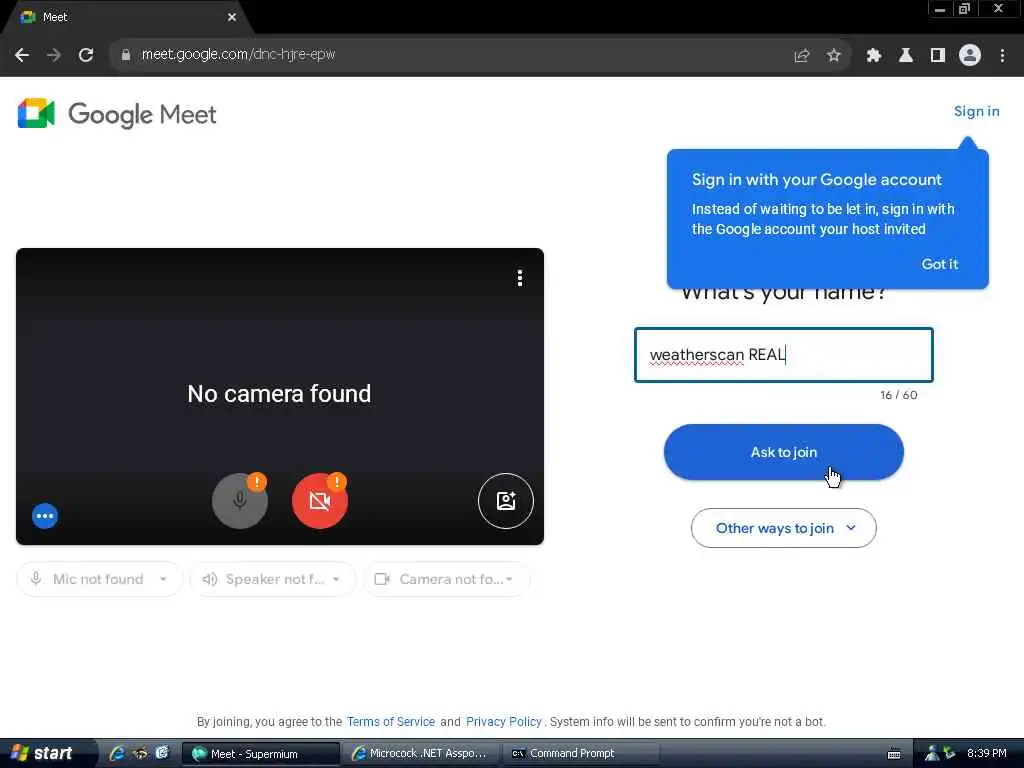Click the address bar URL
Viewport: 1024px width, 768px height.
click(x=238, y=55)
